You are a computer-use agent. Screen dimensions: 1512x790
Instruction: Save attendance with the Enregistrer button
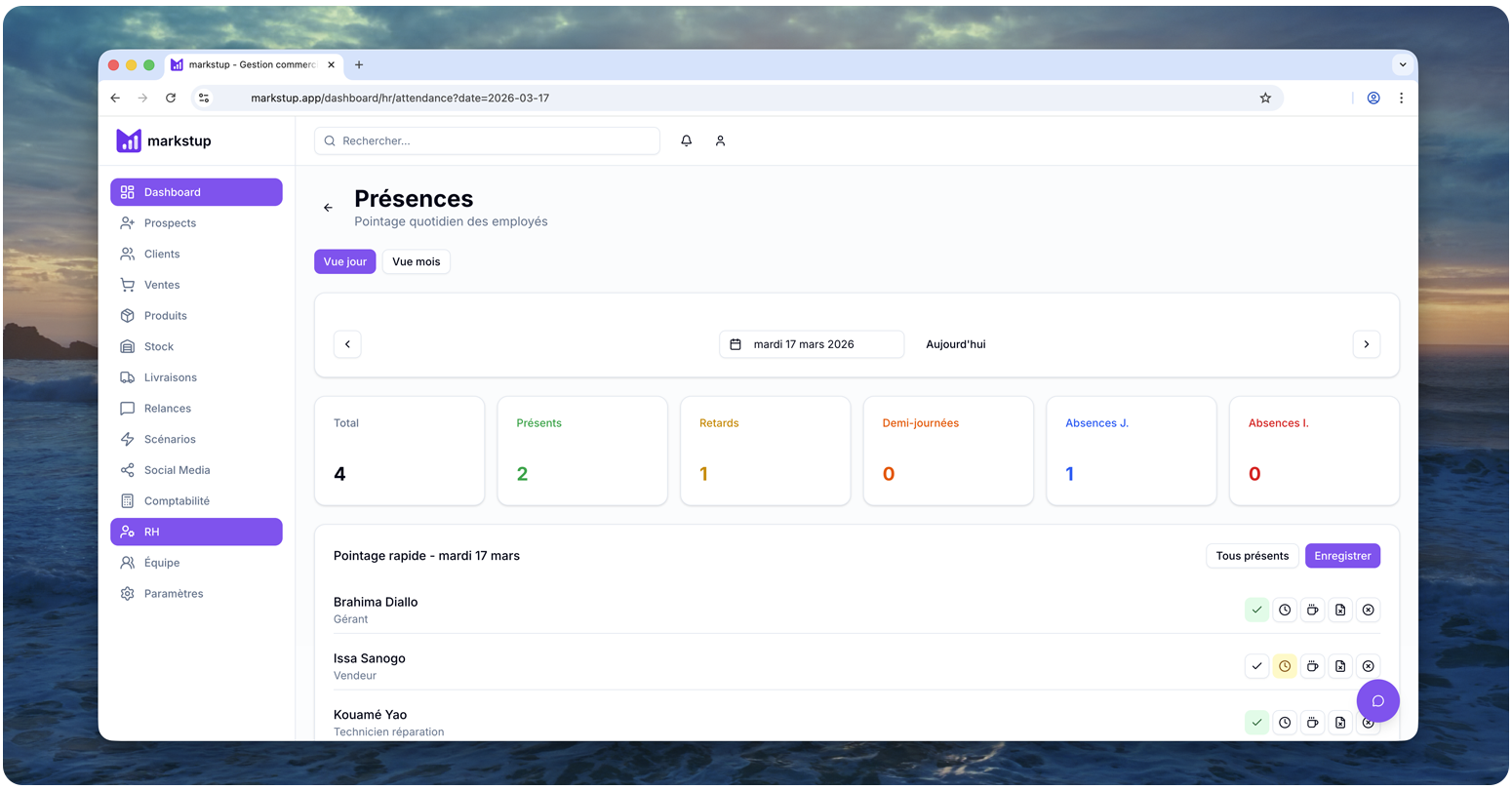[1342, 555]
